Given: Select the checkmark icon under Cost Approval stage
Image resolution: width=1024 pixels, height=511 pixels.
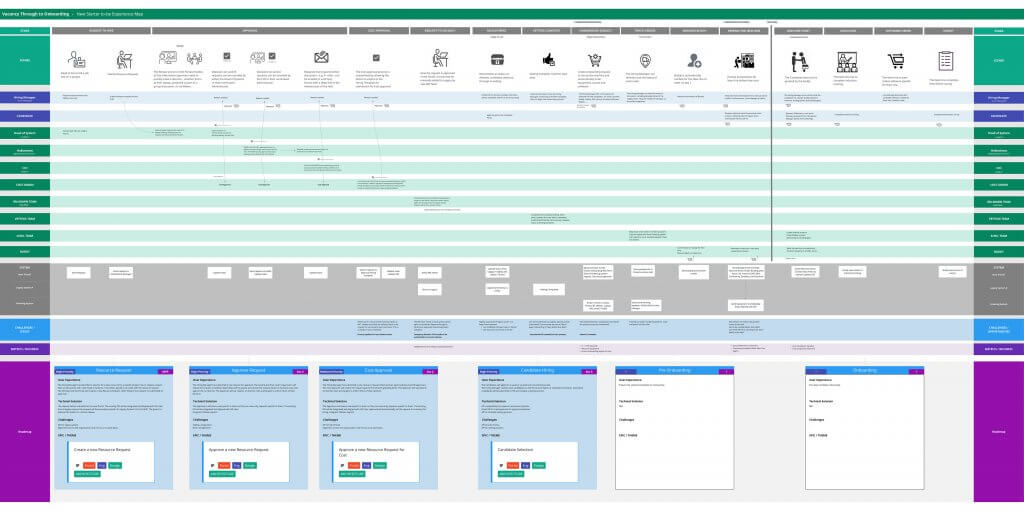Looking at the screenshot, I should [376, 58].
